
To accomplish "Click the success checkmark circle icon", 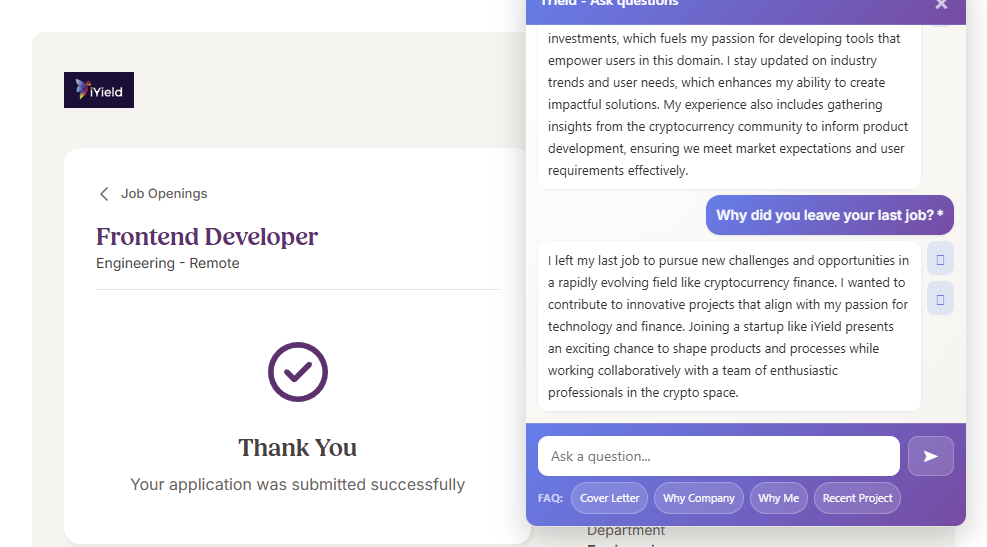I will 298,372.
